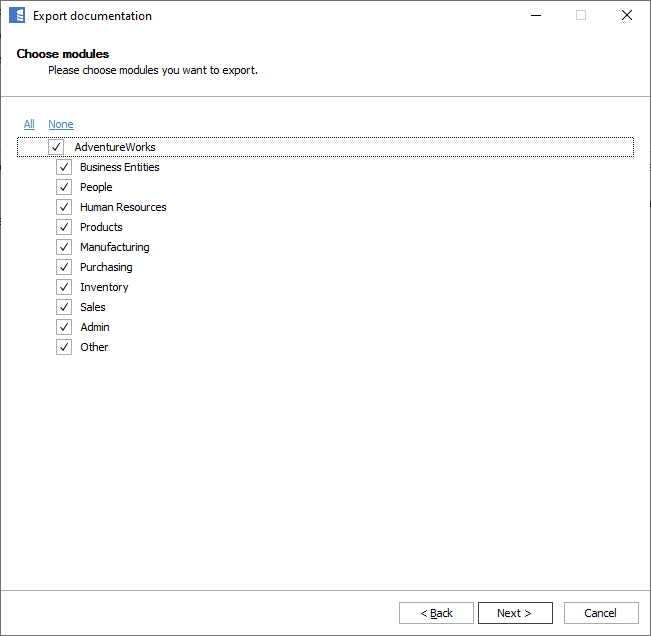Toggle the Human Resources checkbox
The width and height of the screenshot is (651, 636).
pyautogui.click(x=64, y=207)
